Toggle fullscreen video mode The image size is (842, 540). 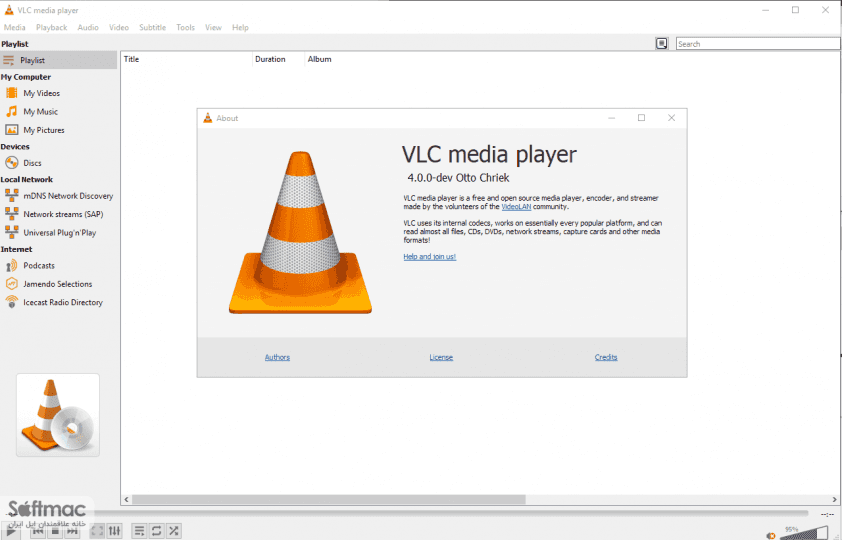click(x=97, y=531)
